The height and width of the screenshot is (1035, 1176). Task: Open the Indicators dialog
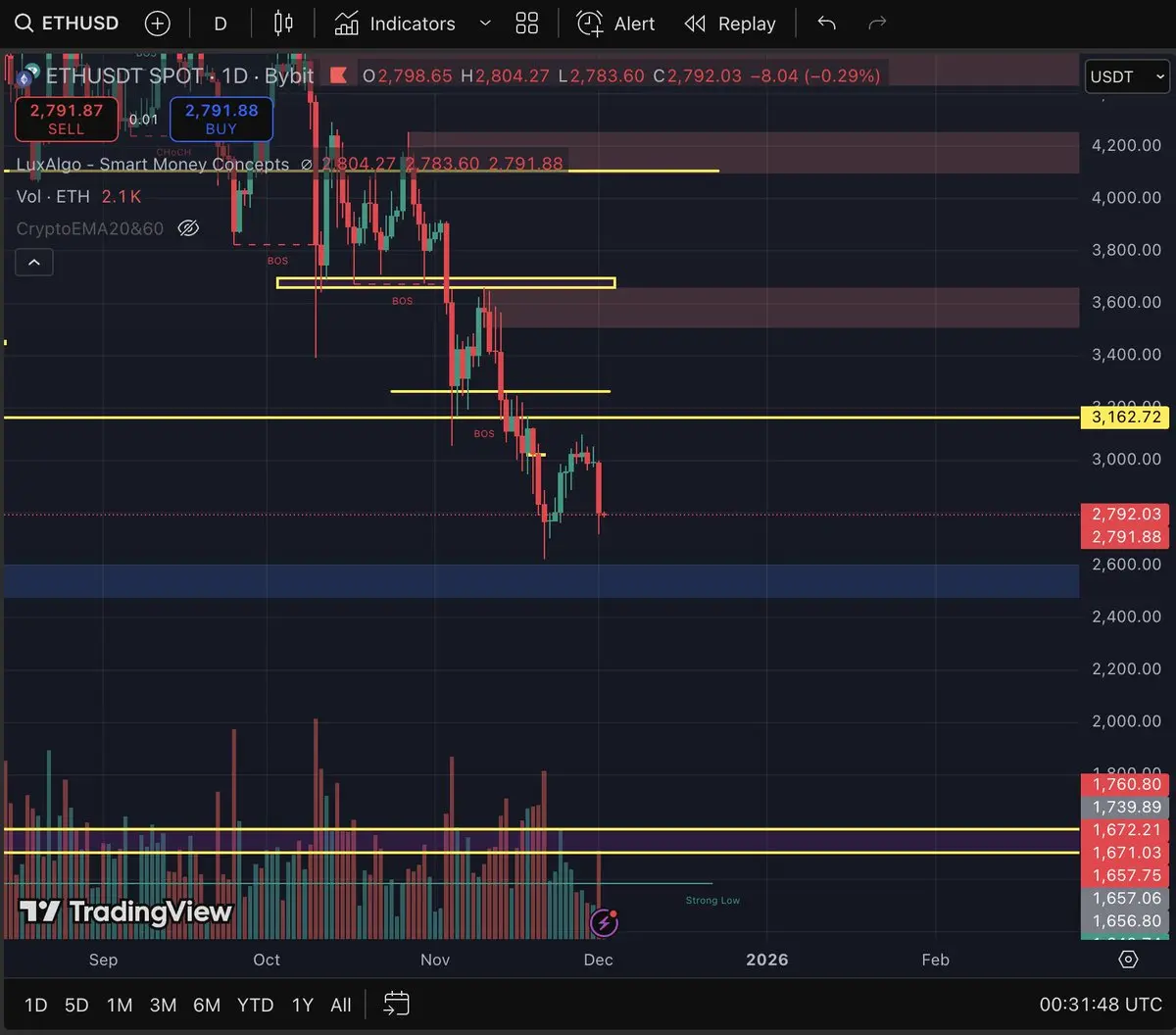(x=394, y=24)
